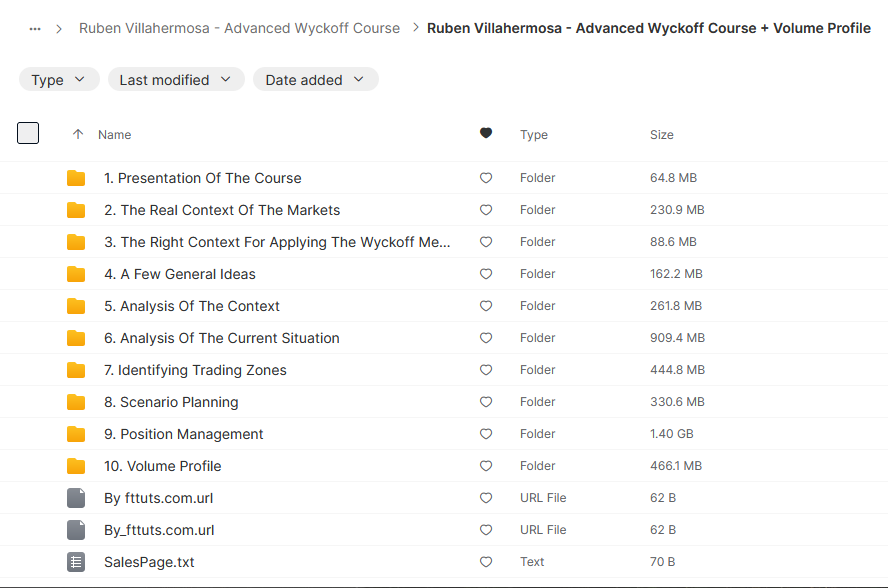The width and height of the screenshot is (888, 588).
Task: Click the 444.8 MB size value
Action: [677, 370]
